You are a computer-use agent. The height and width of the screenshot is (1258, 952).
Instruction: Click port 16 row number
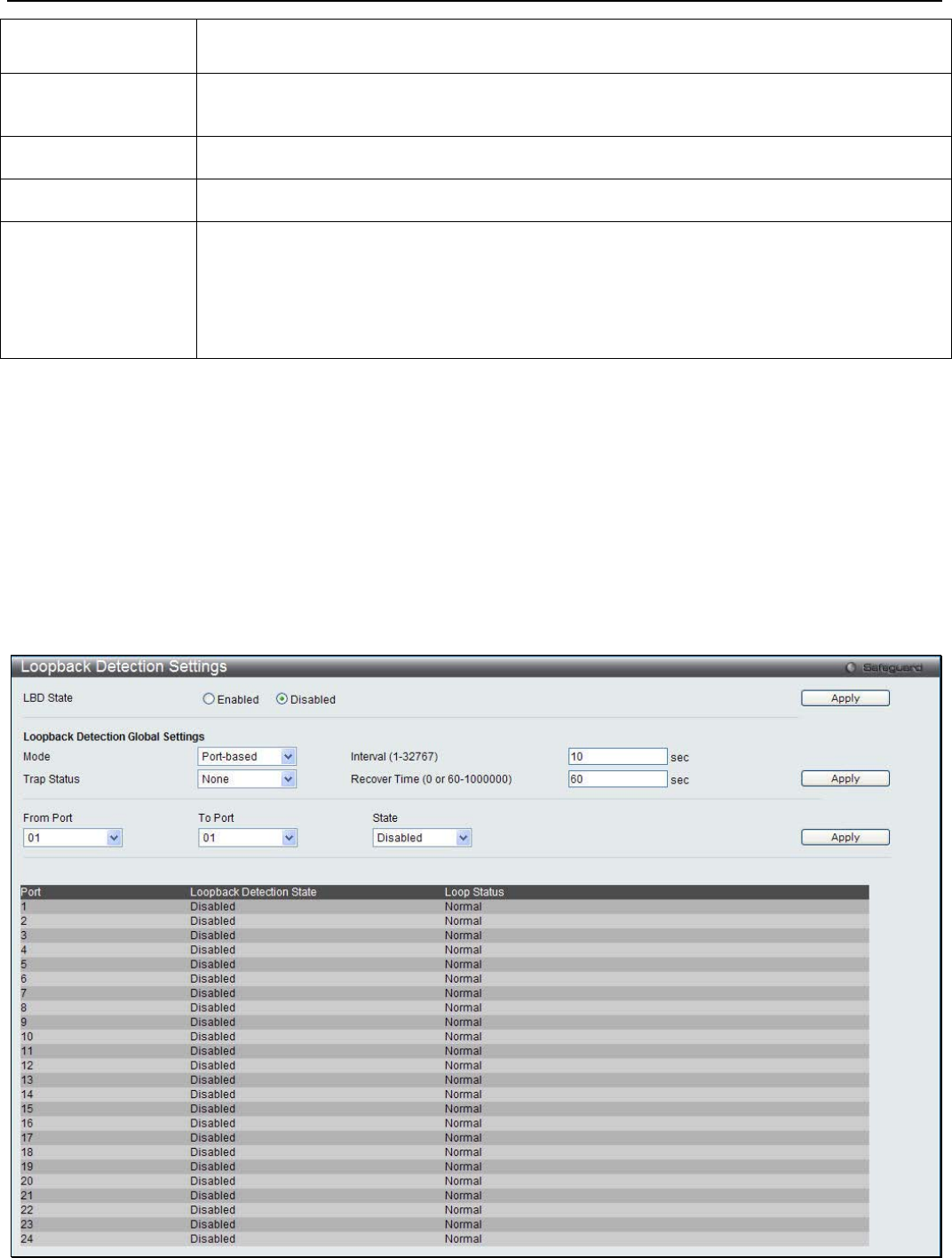pyautogui.click(x=27, y=1124)
